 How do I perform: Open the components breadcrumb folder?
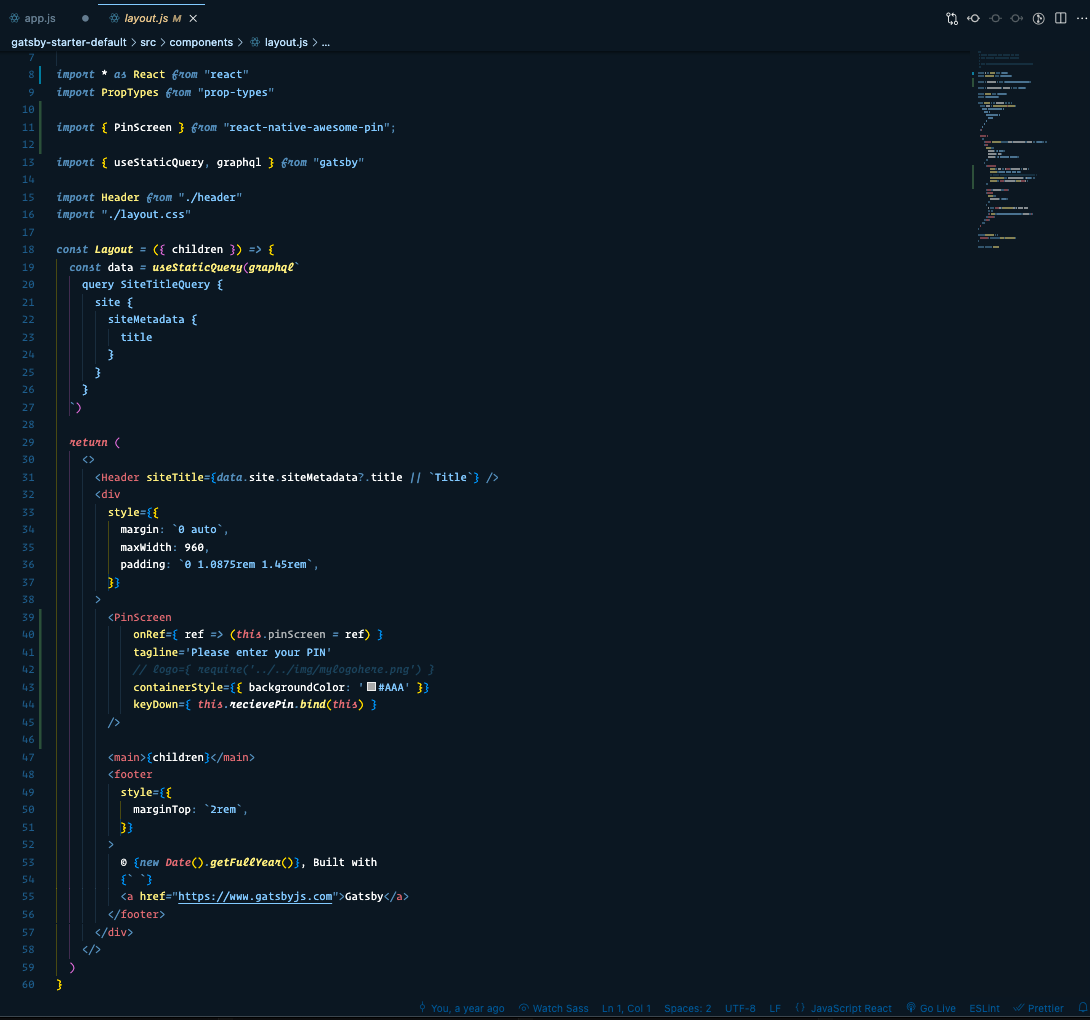tap(201, 42)
